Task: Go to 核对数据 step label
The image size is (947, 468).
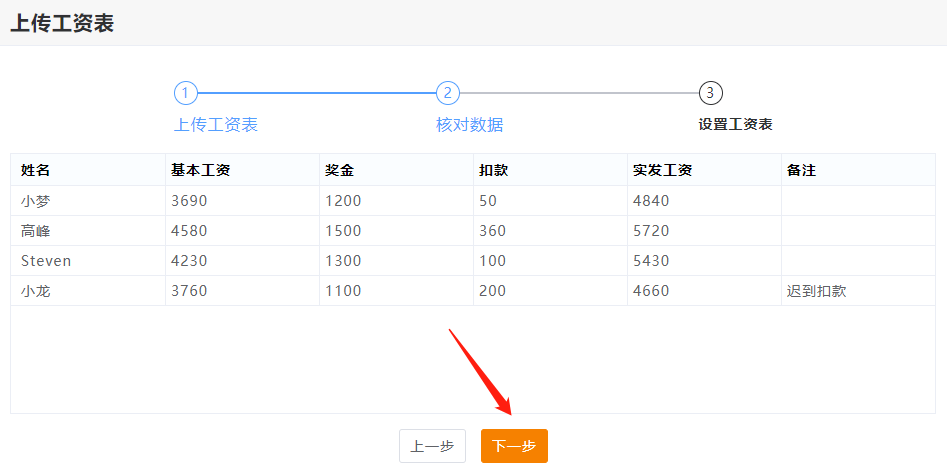Action: click(469, 125)
